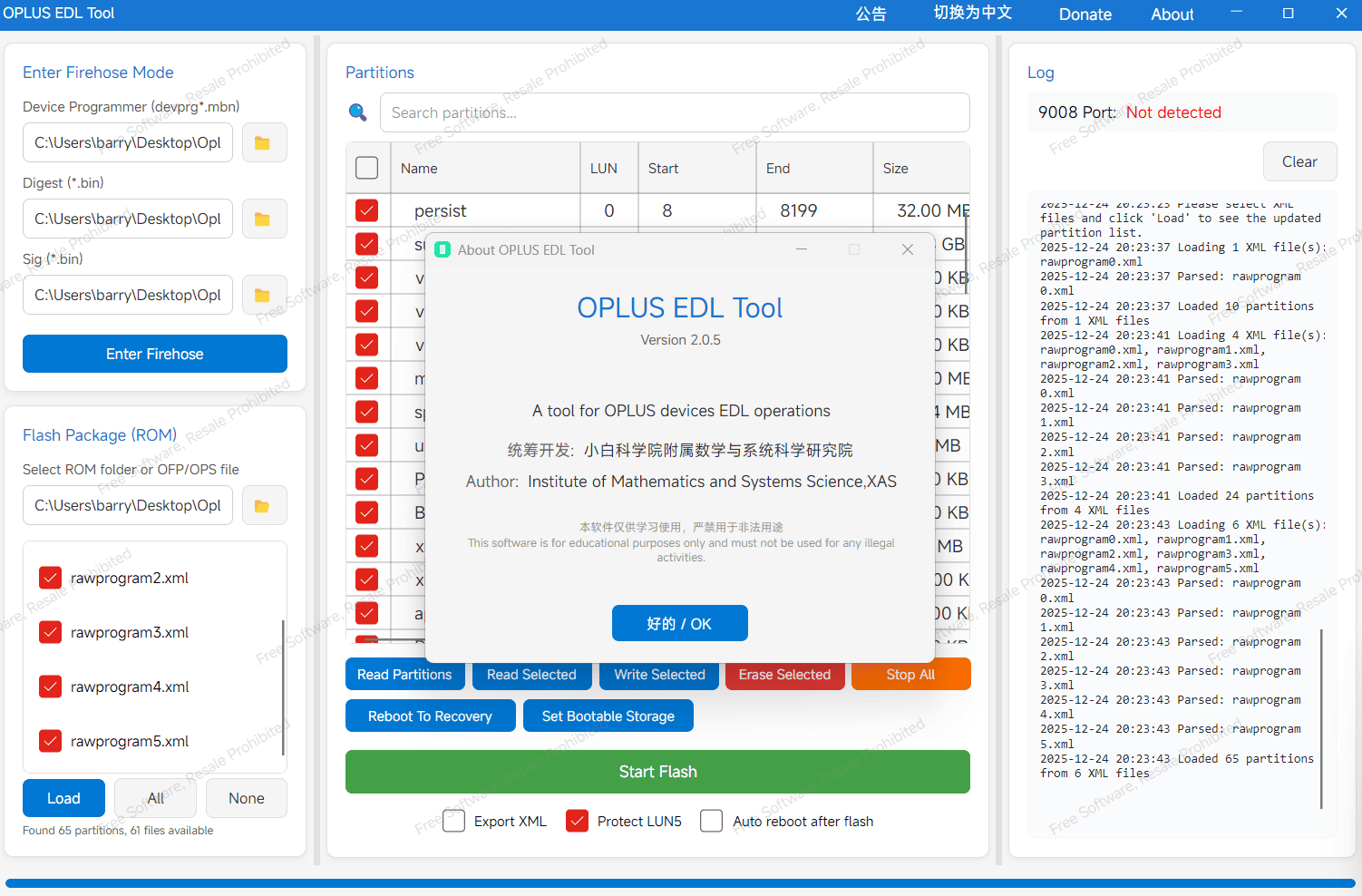Click the Device Programmer path field
The image size is (1362, 896).
pyautogui.click(x=128, y=142)
